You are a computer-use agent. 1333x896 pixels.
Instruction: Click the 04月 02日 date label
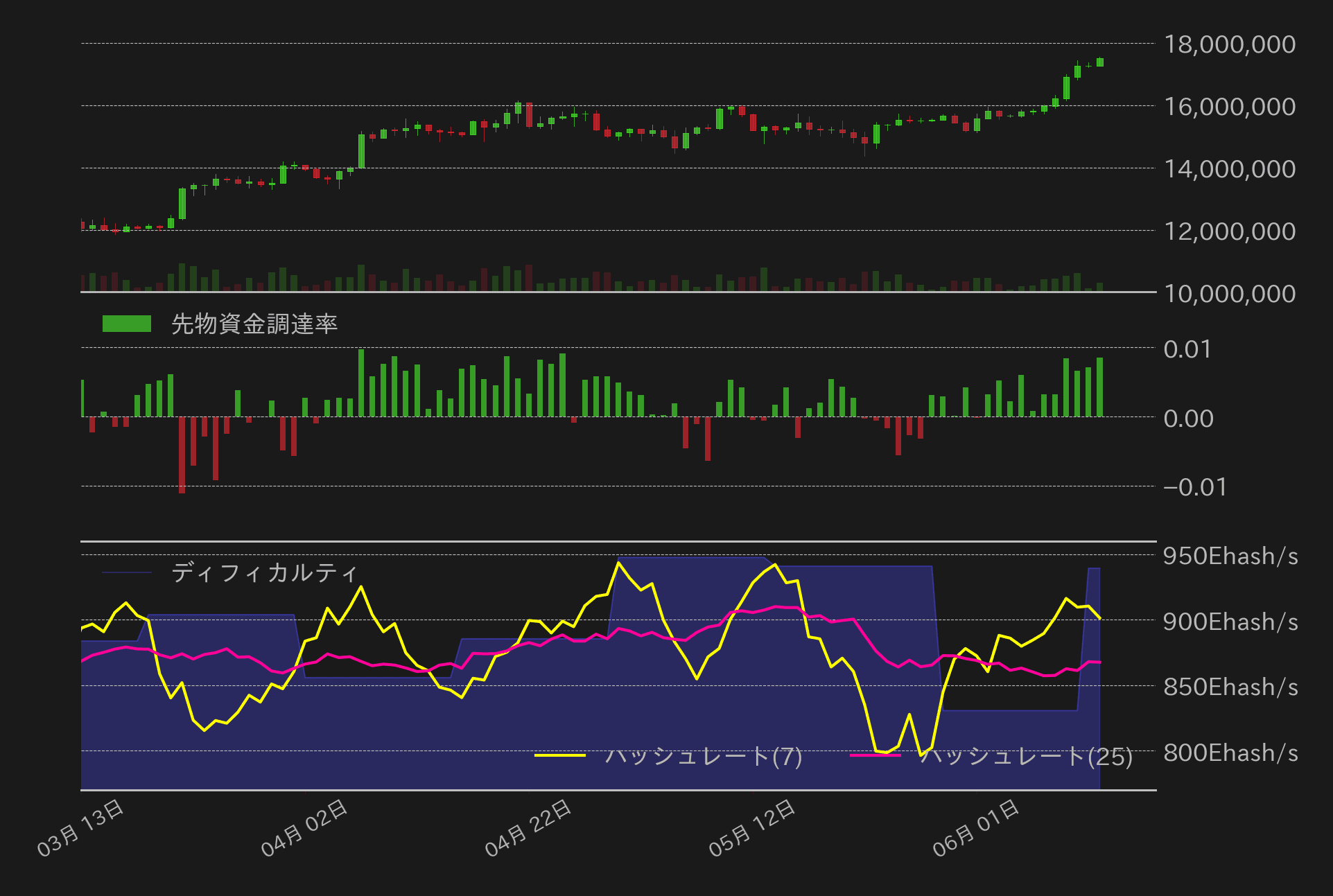304,828
